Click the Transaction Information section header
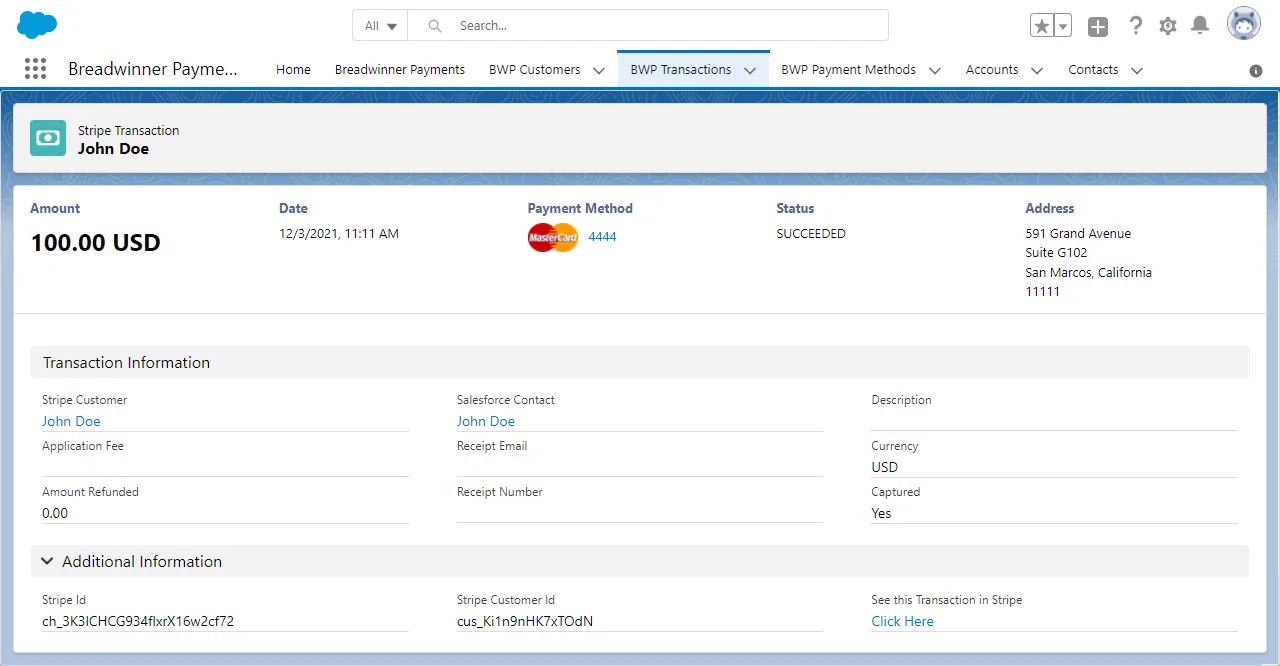 pyautogui.click(x=640, y=362)
